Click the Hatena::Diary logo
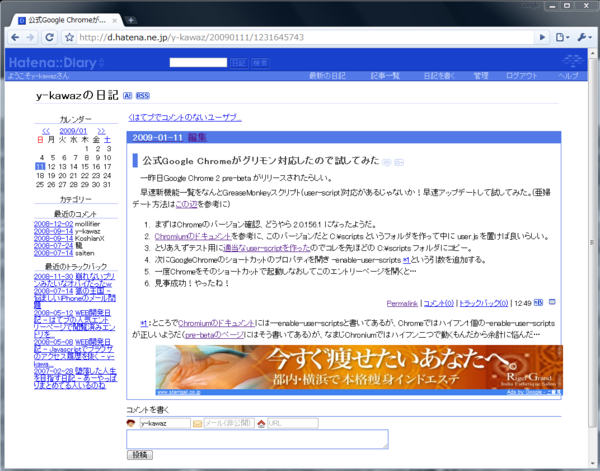 (x=52, y=63)
